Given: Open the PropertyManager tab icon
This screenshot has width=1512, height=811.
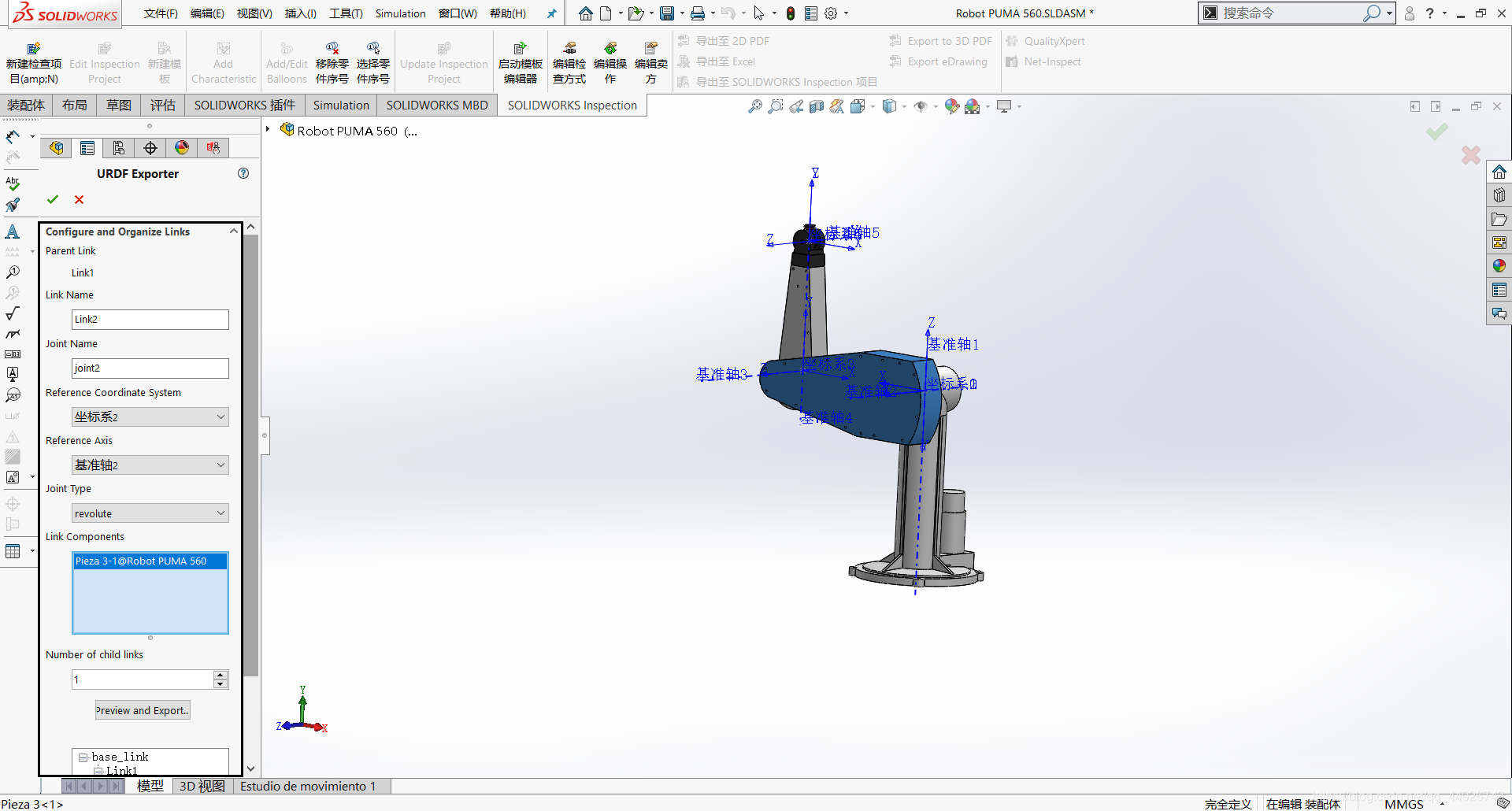Looking at the screenshot, I should coord(87,148).
